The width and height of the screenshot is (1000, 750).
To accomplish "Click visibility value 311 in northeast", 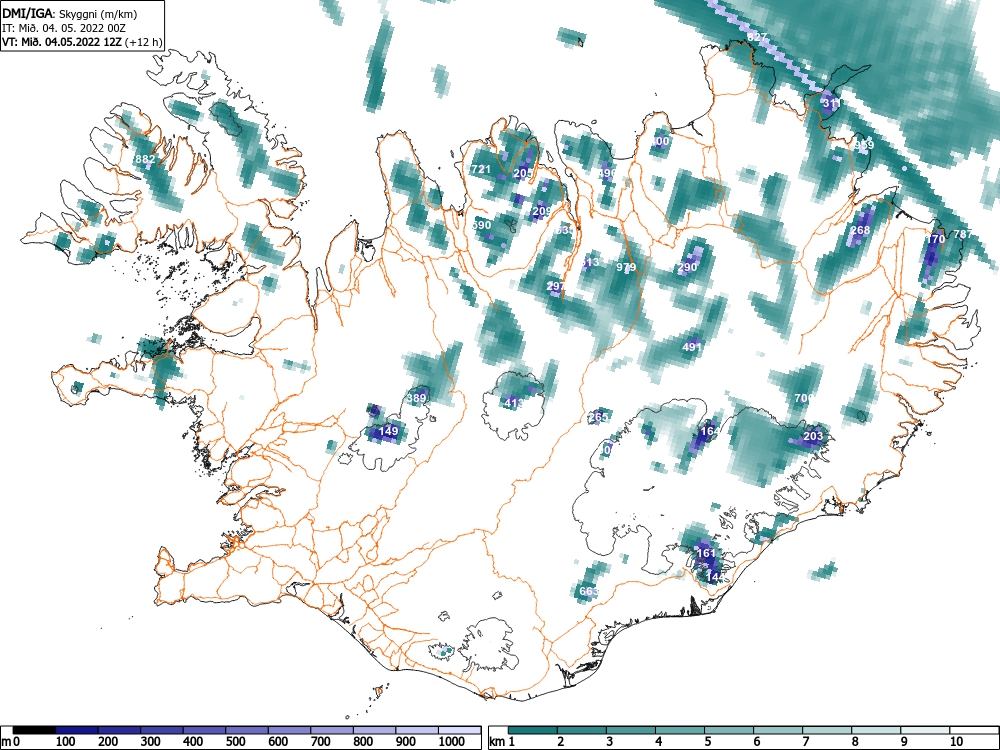I will (x=832, y=103).
